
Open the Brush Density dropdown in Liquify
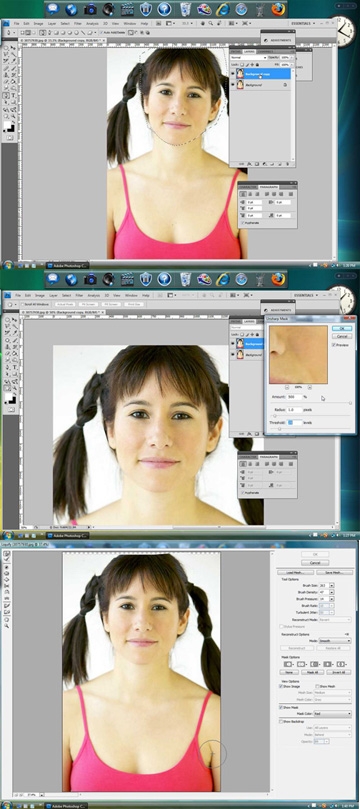[332, 592]
